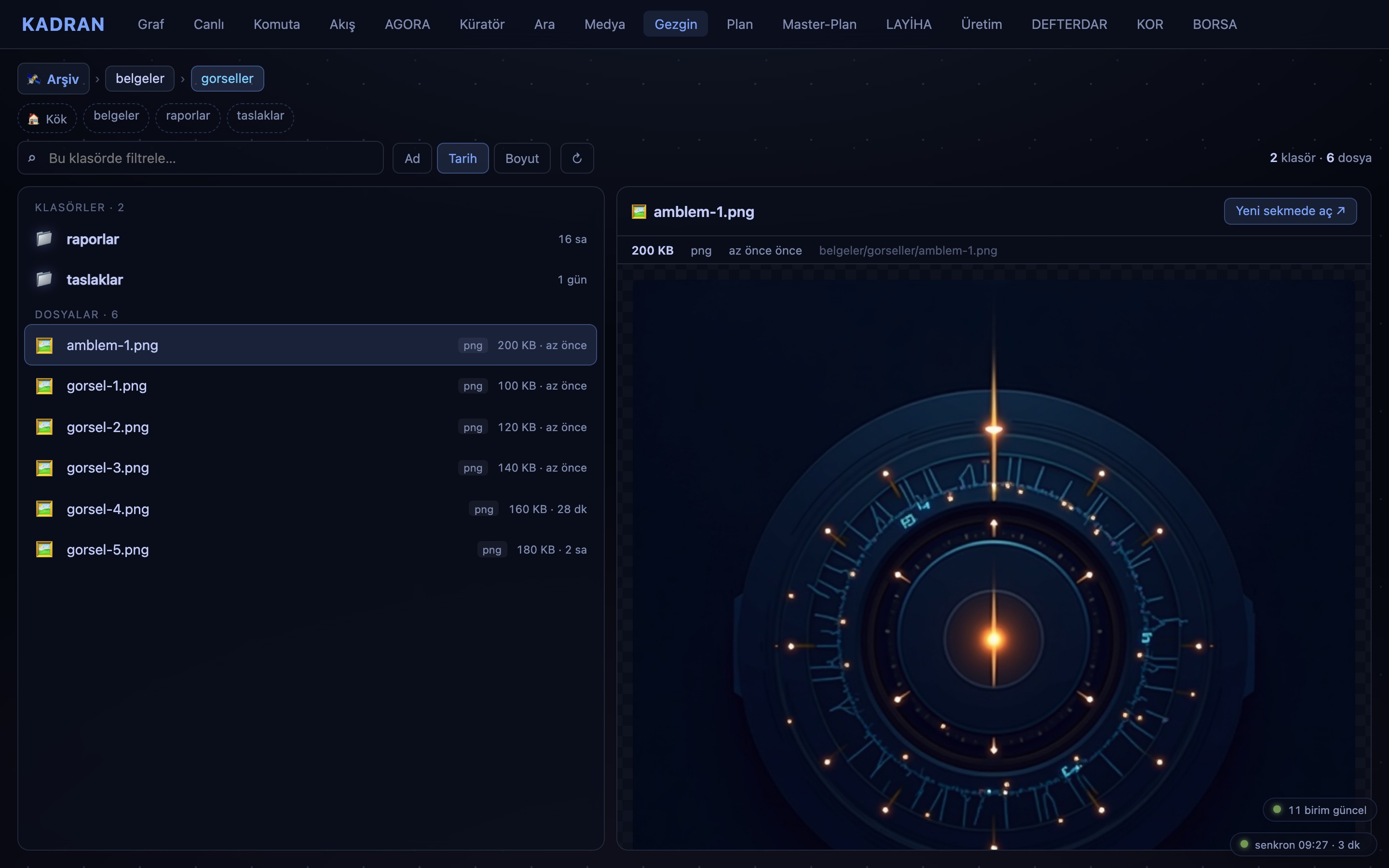
Task: Click the taslaklar folder icon
Action: click(44, 280)
